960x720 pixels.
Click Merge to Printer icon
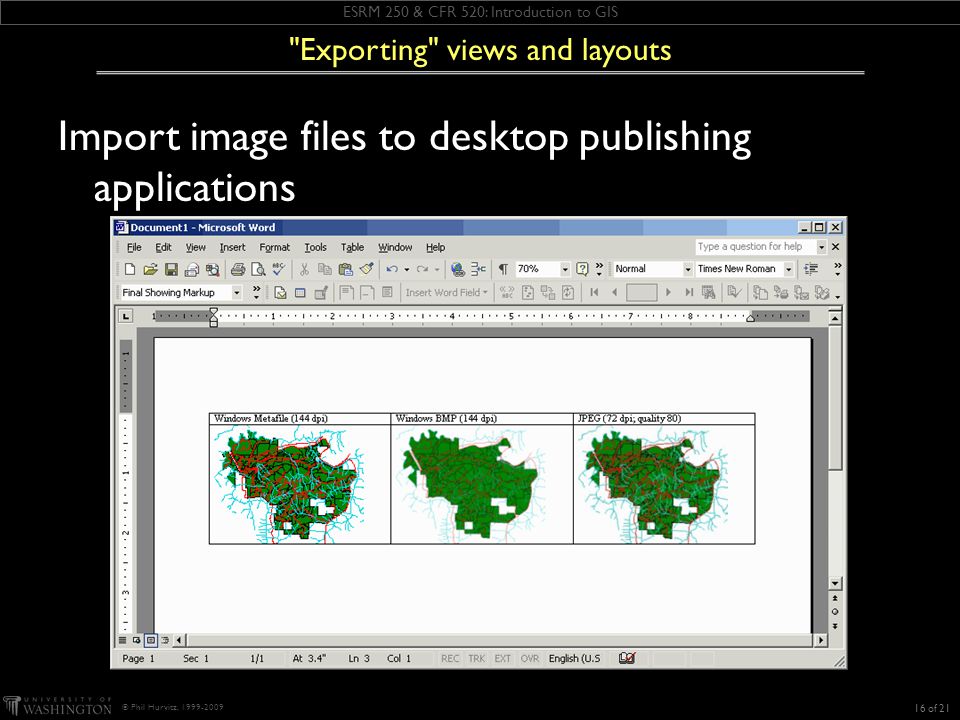tap(781, 293)
